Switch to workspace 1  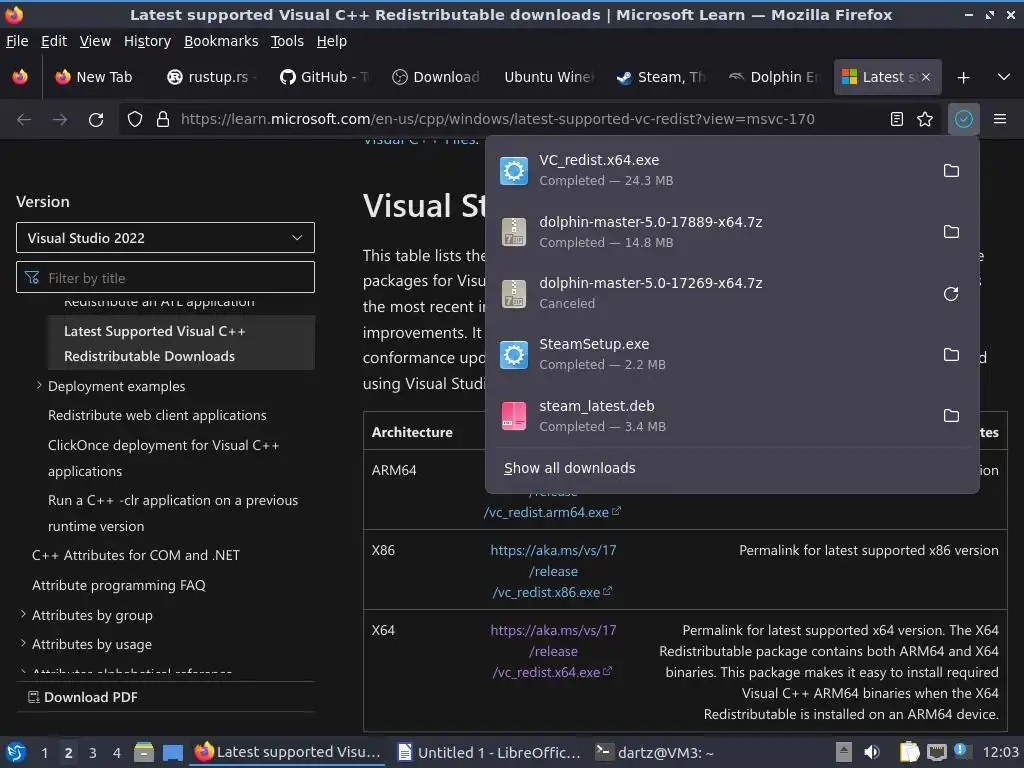tap(44, 753)
